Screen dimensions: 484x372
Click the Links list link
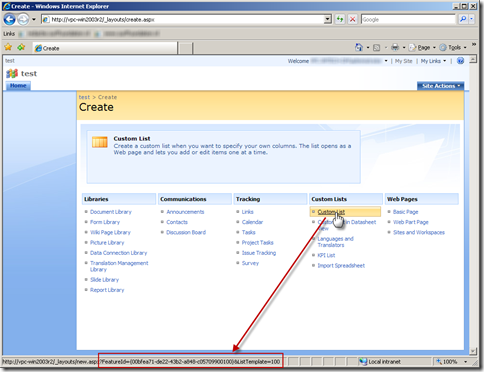(247, 212)
